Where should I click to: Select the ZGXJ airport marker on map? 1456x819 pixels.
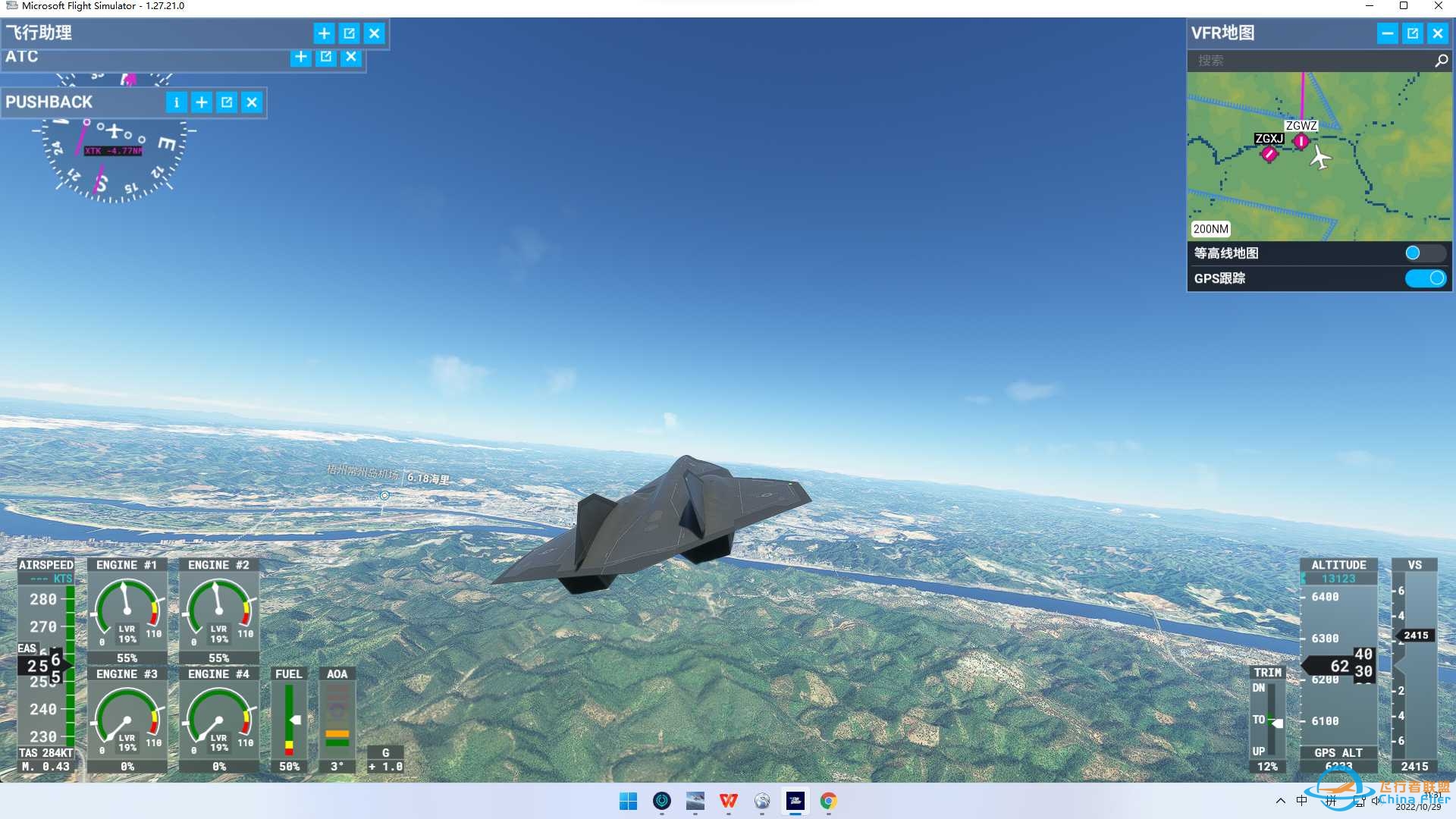(1269, 154)
